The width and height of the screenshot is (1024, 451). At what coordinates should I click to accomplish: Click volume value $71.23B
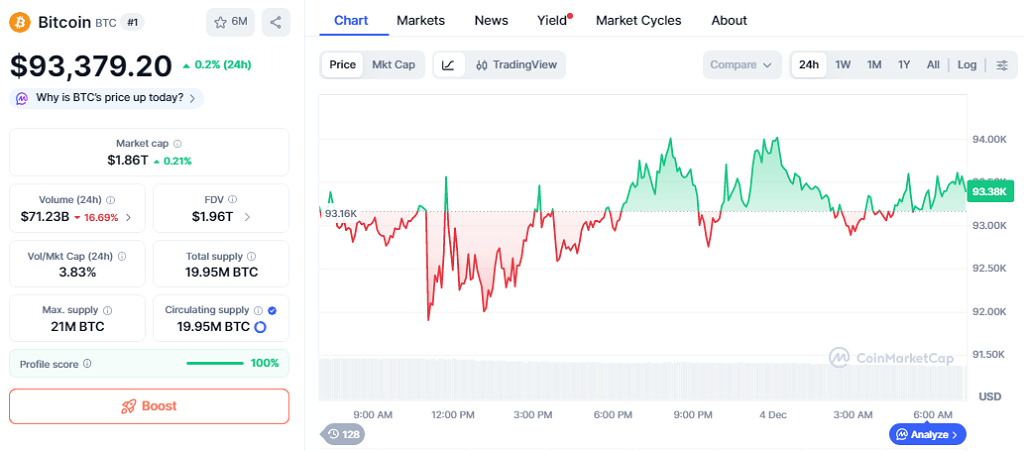(x=44, y=217)
